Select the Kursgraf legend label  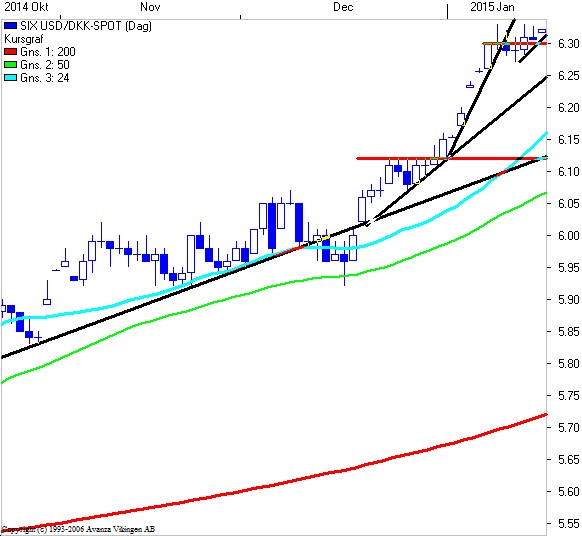click(x=23, y=39)
